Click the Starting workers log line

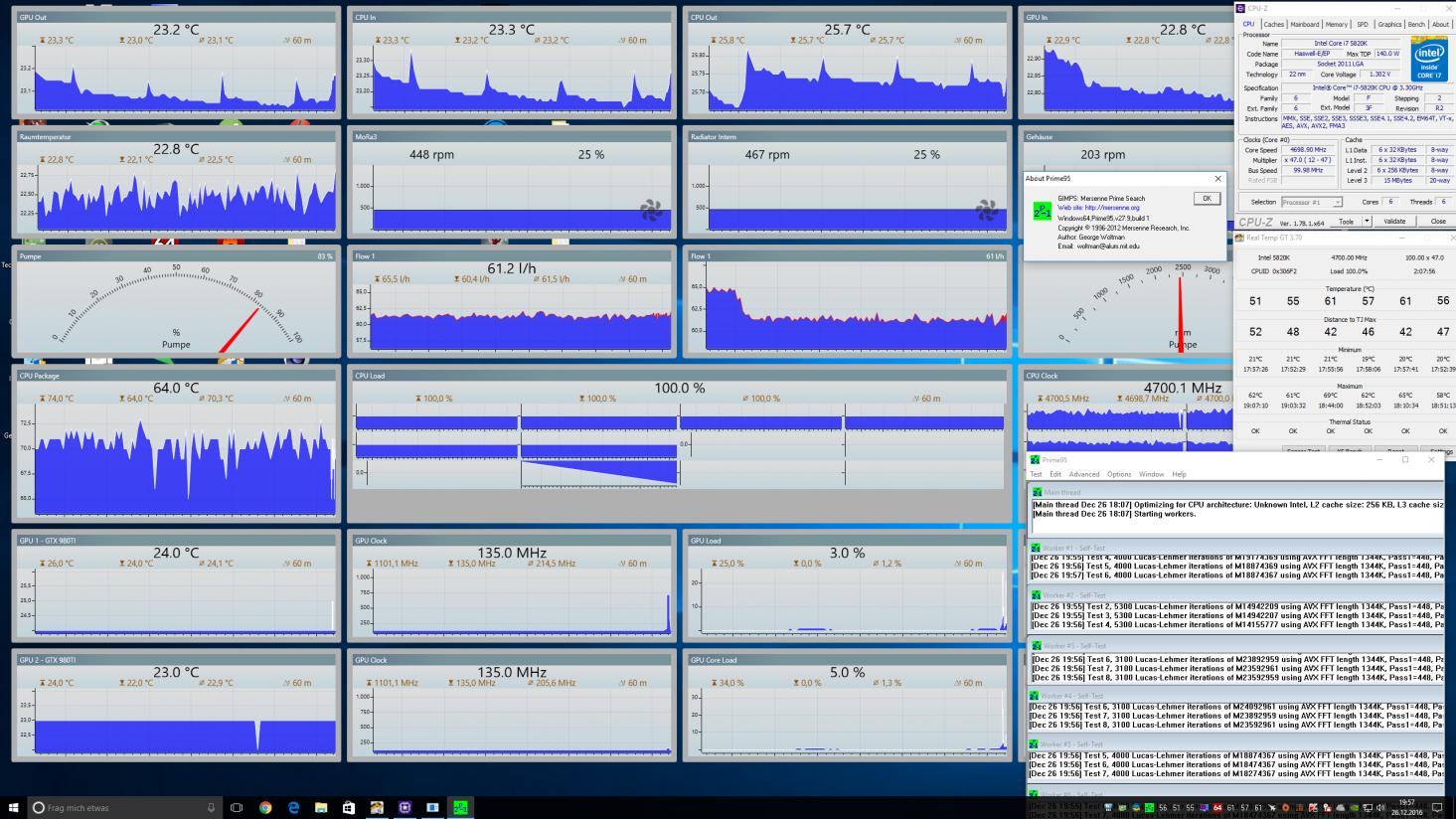(x=1114, y=514)
